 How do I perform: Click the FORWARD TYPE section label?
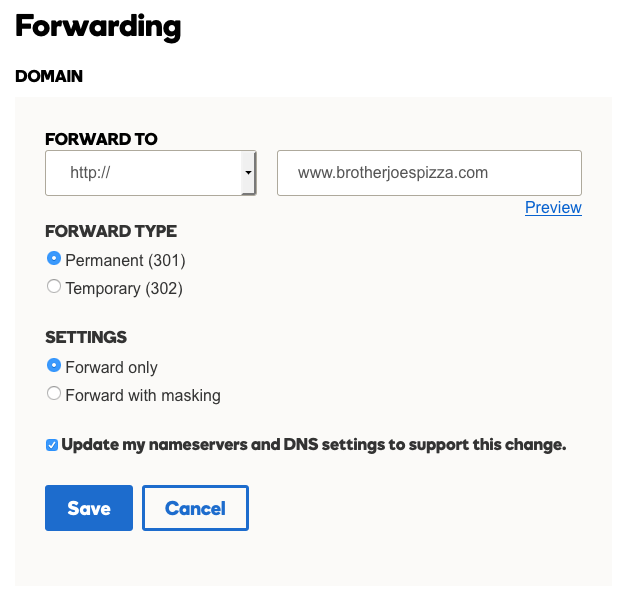coord(111,231)
